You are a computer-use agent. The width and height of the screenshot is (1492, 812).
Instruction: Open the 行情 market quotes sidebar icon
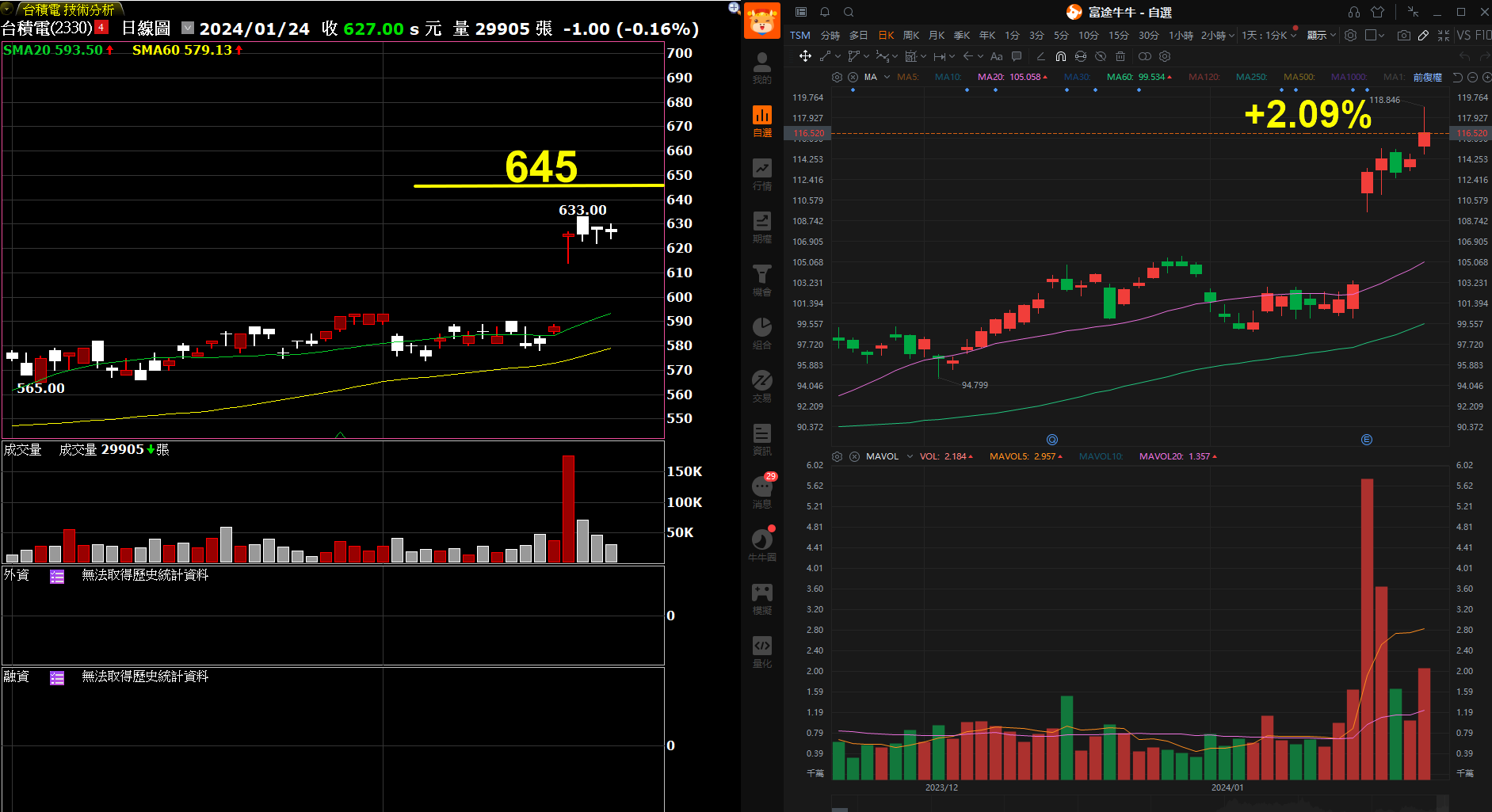point(761,174)
